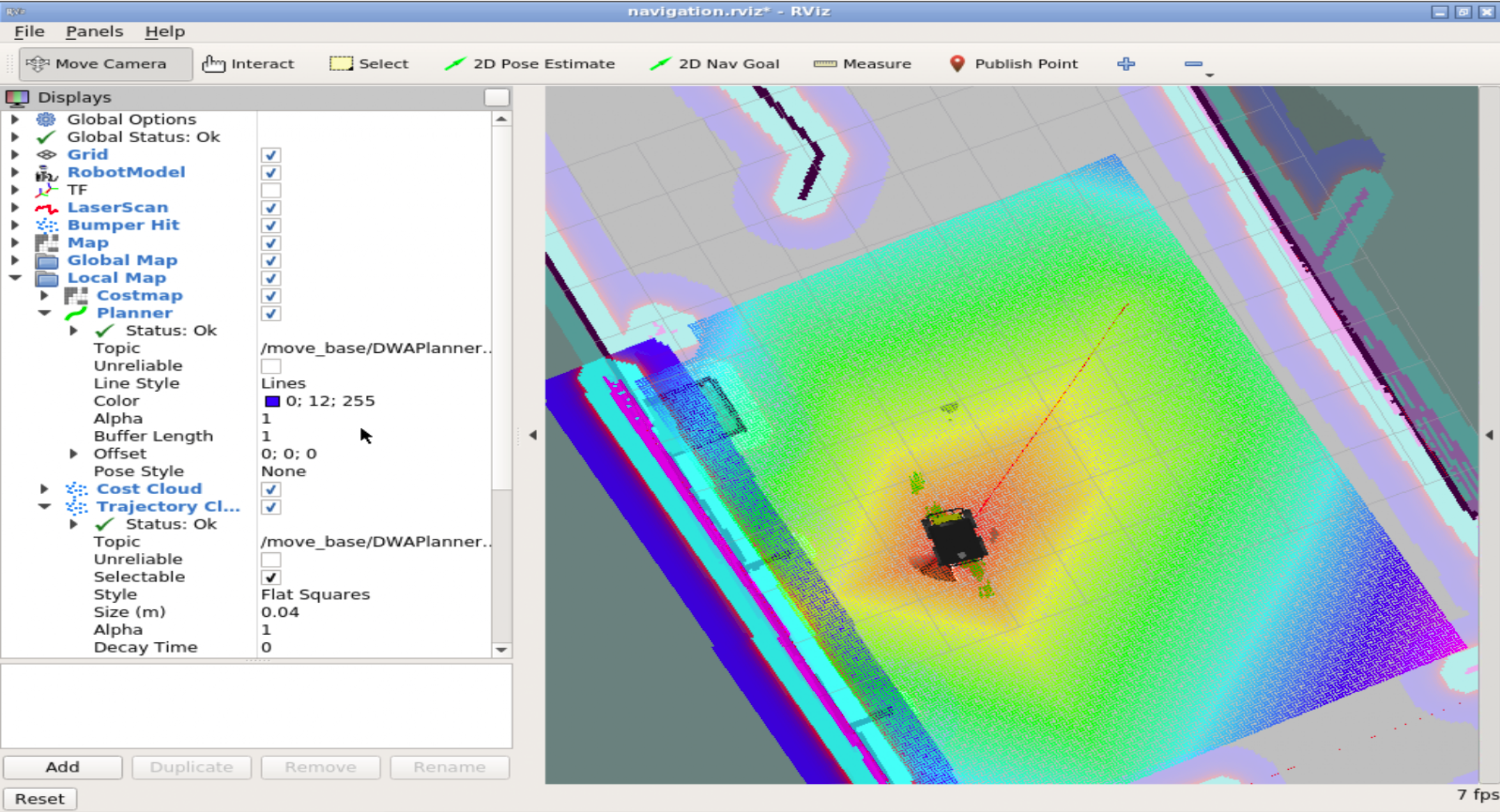
Task: Collapse the Local Map group
Action: pos(15,278)
